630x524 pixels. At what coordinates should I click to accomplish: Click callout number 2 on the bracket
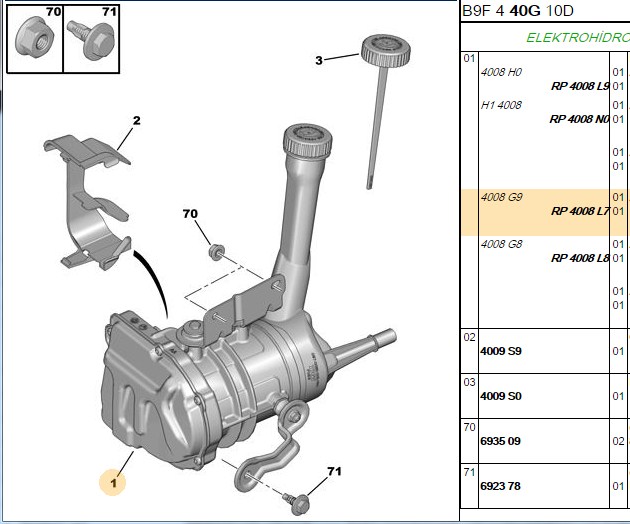point(137,120)
